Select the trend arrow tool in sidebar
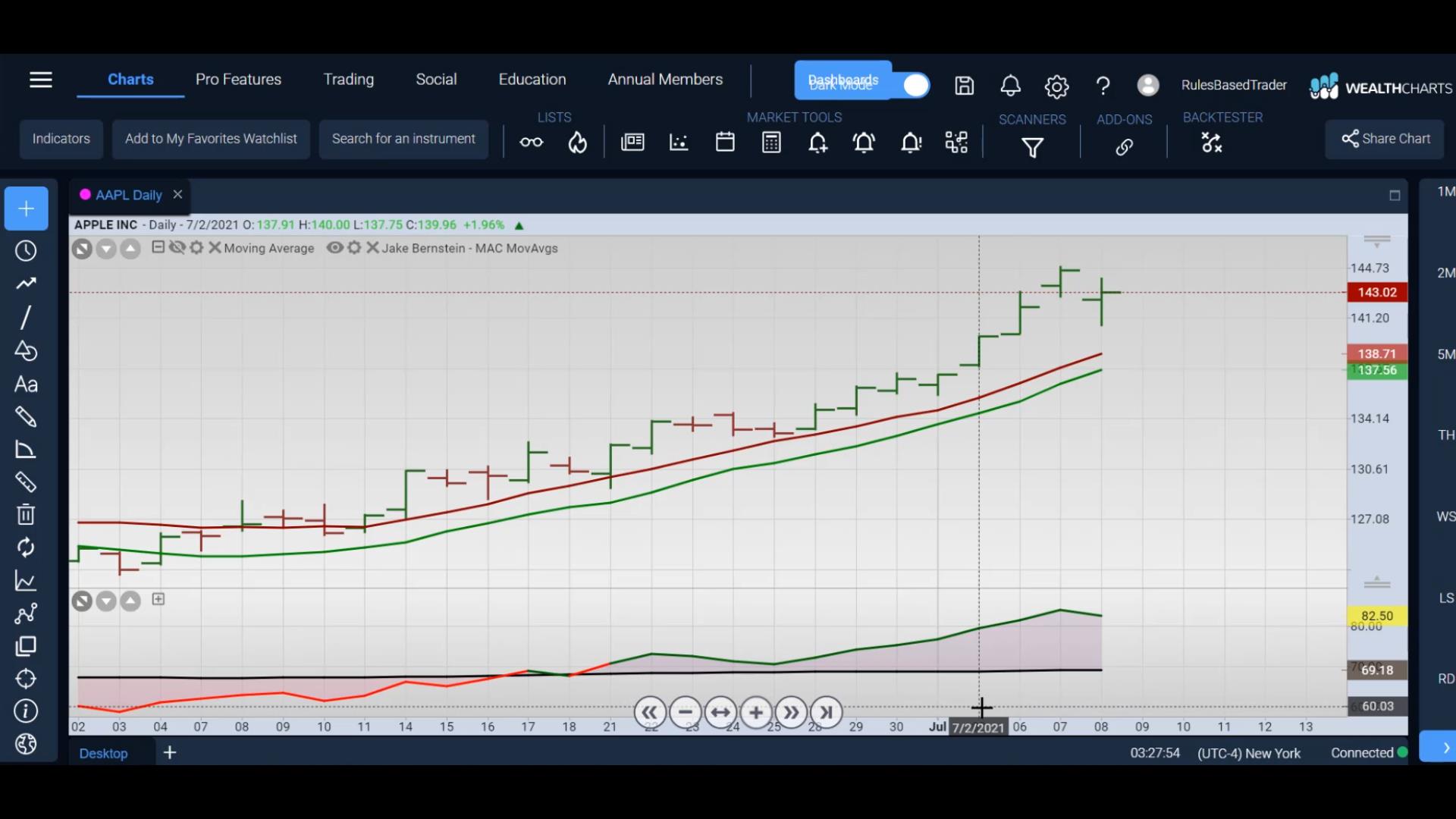Screen dimensions: 1456x819 point(26,284)
